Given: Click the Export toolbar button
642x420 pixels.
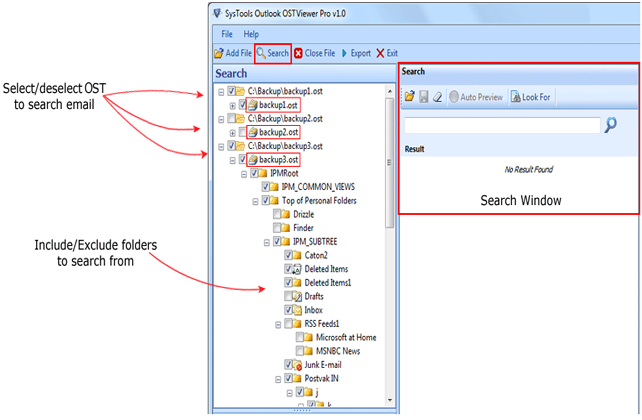Looking at the screenshot, I should tap(356, 53).
